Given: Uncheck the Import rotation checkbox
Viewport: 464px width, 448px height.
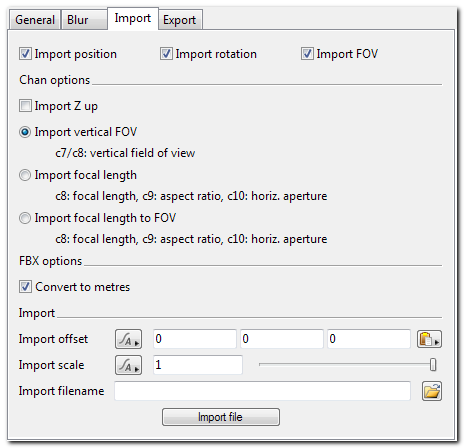Looking at the screenshot, I should coord(166,54).
